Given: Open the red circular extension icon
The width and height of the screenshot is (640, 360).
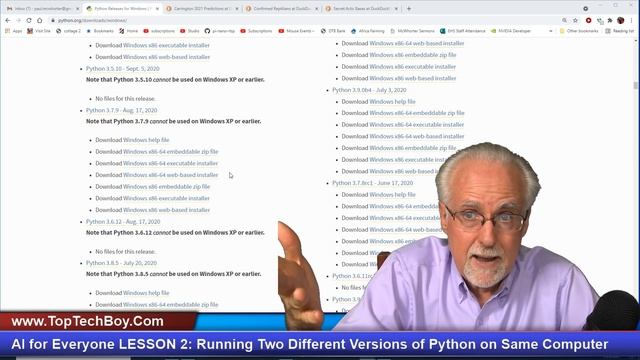Looking at the screenshot, I should [589, 20].
